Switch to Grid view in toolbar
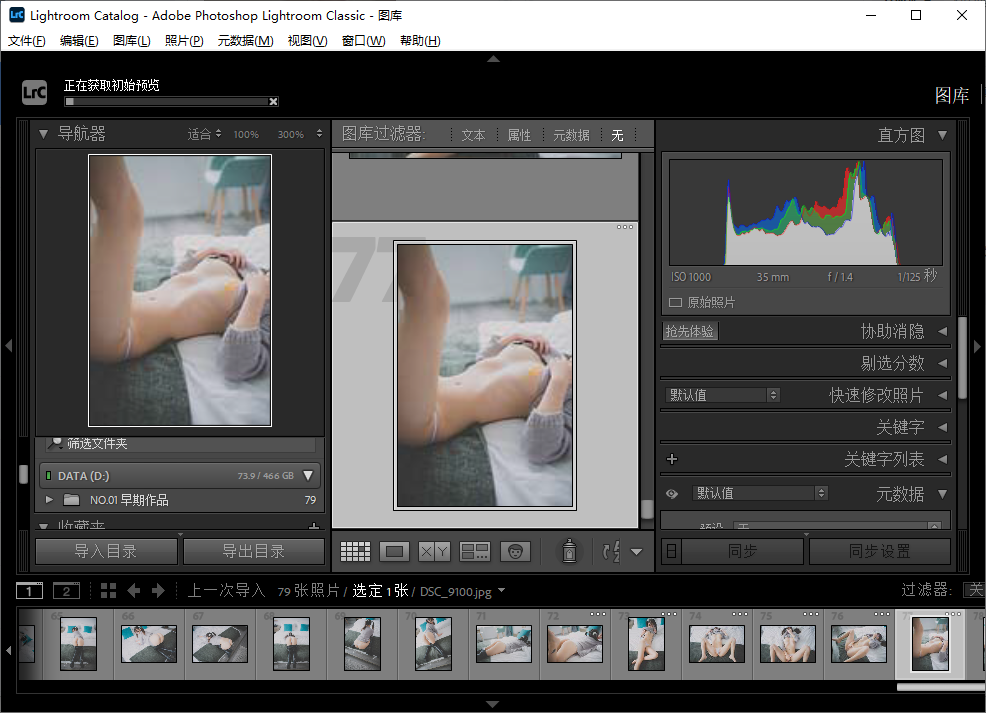Screen dimensions: 986x713 point(355,551)
